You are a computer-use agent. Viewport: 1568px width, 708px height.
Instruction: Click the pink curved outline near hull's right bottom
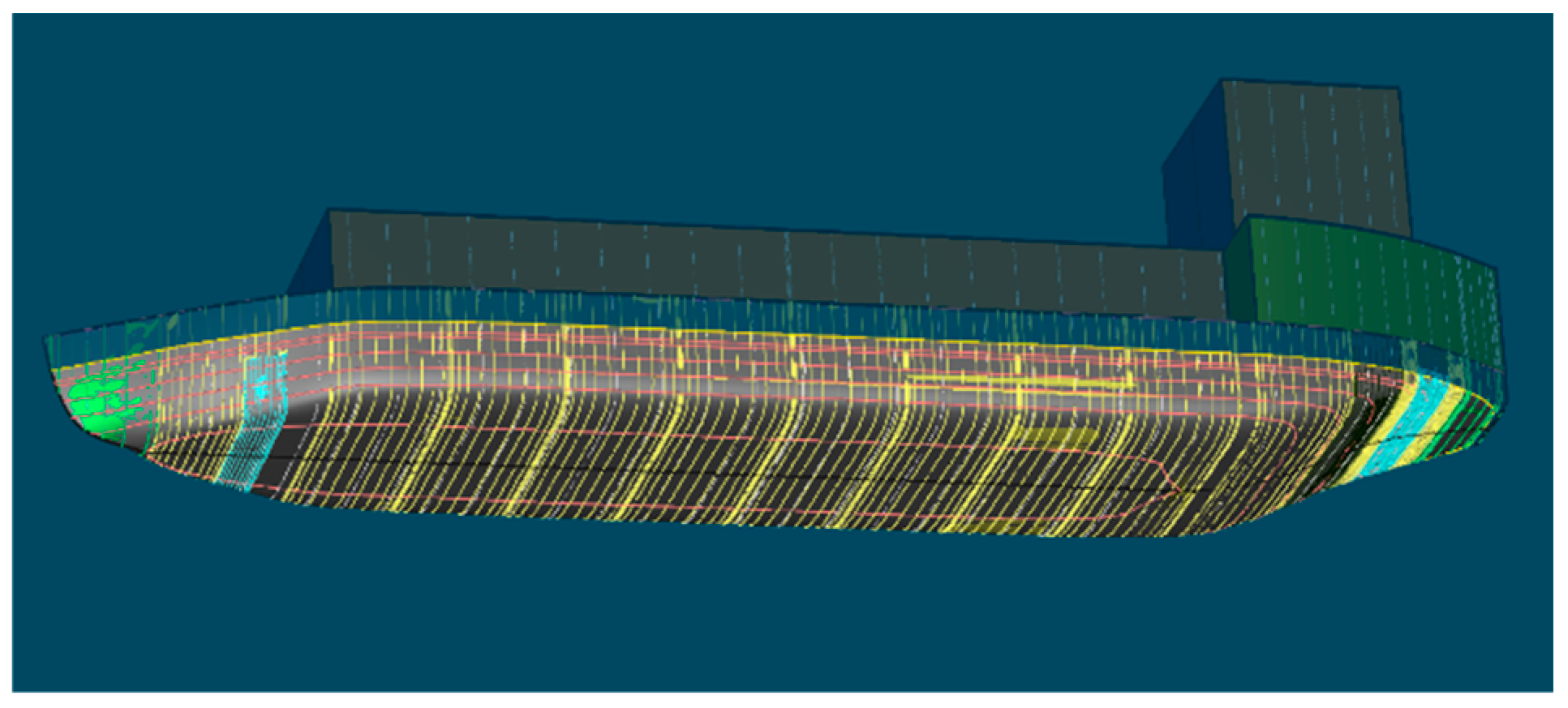click(x=1168, y=485)
